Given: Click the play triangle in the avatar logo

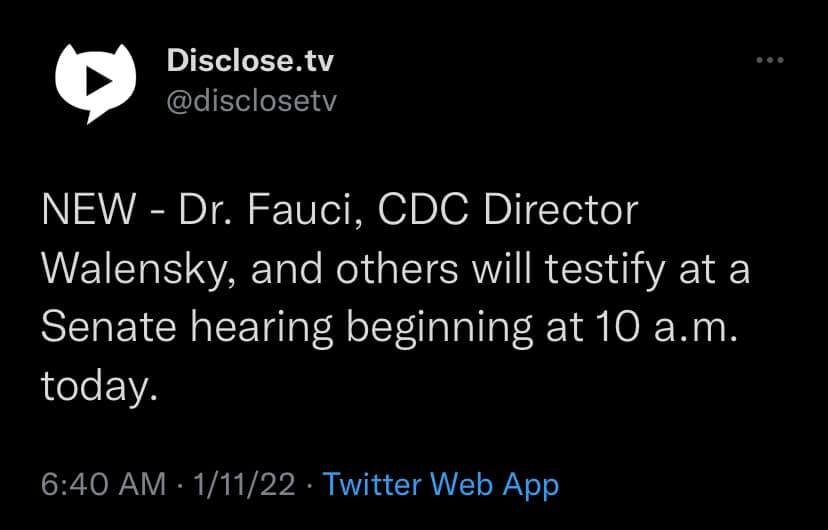Looking at the screenshot, I should [x=90, y=85].
